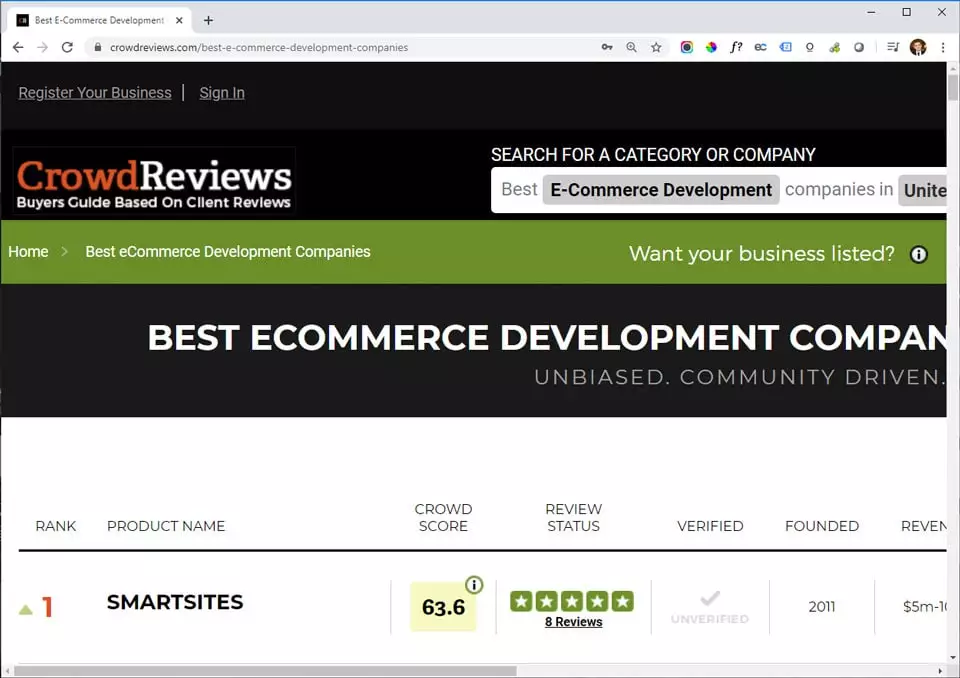Screen dimensions: 960x678
Task: Click the vertical scrollbar down arrow
Action: click(x=953, y=658)
